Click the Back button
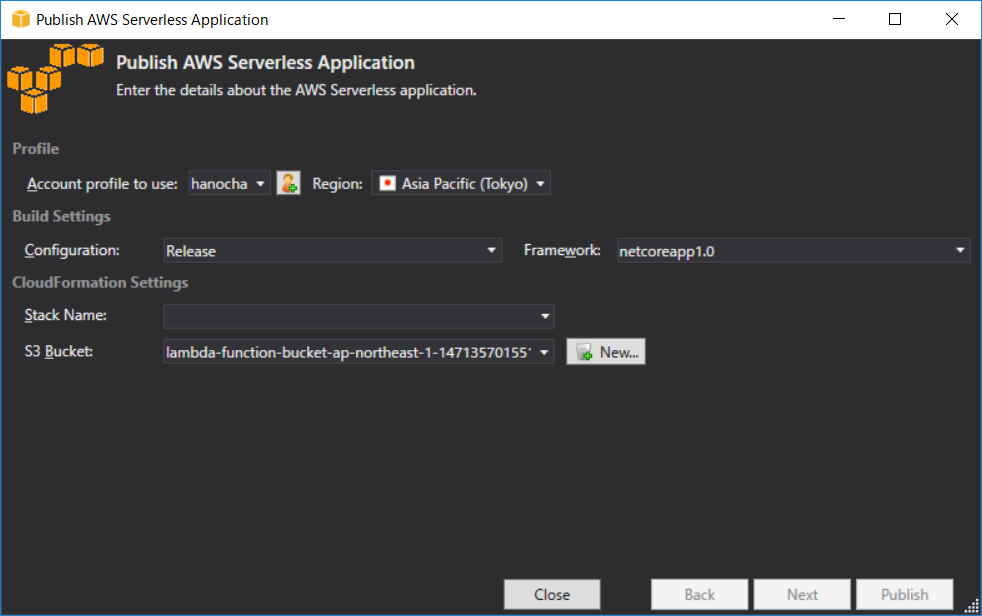 click(x=700, y=594)
